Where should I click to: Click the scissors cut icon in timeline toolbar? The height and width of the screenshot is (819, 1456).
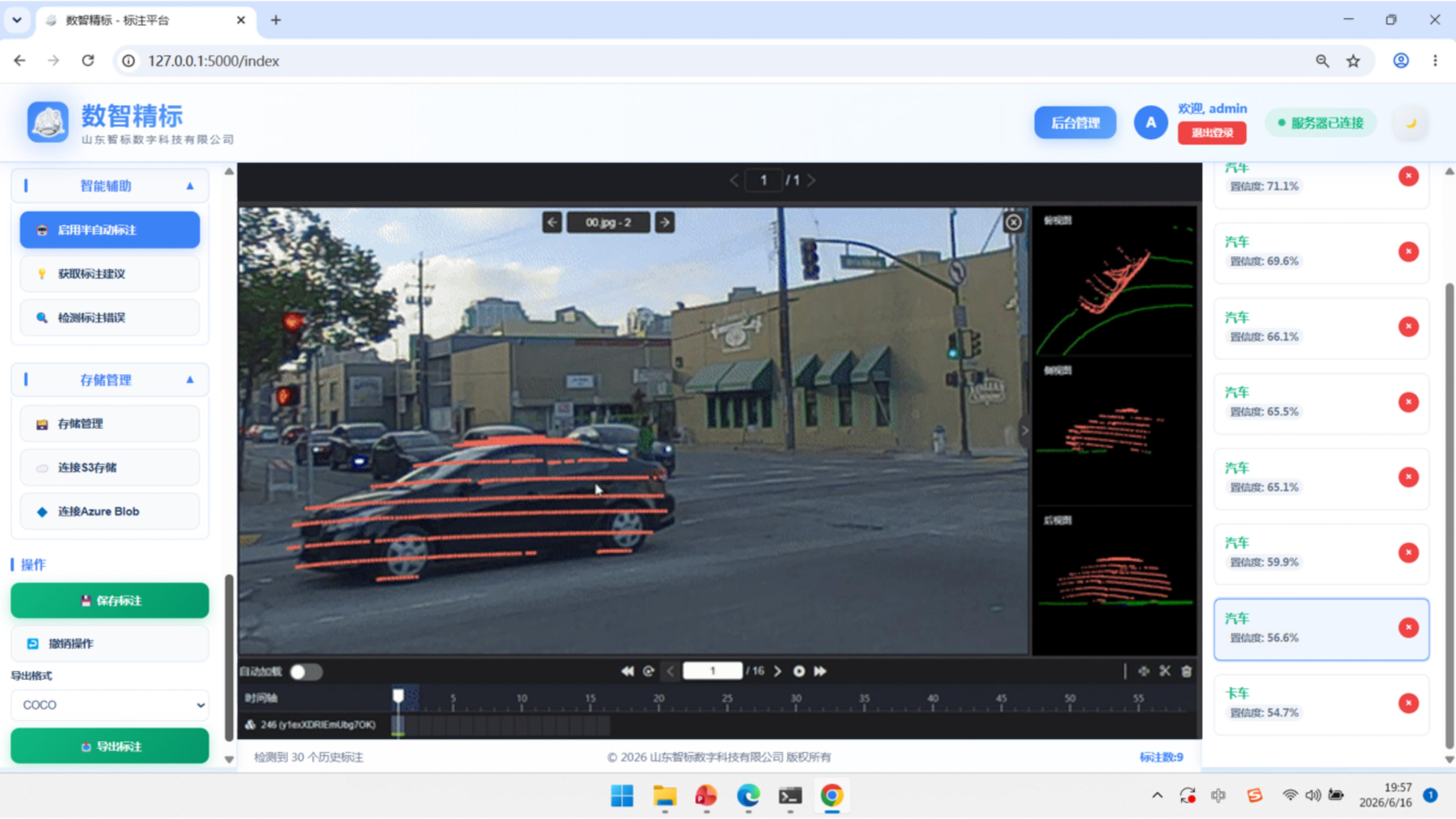1165,672
